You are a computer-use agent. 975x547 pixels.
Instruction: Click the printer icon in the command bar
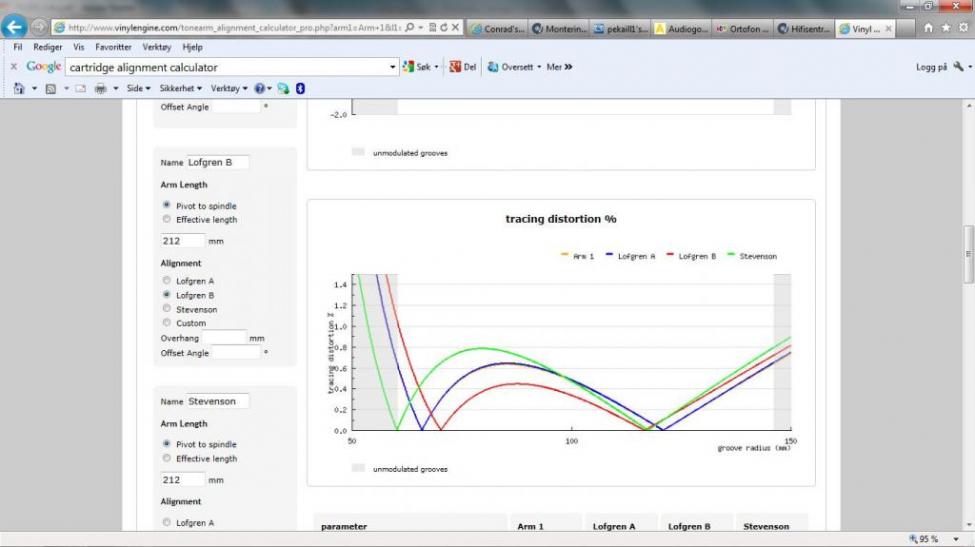point(100,88)
